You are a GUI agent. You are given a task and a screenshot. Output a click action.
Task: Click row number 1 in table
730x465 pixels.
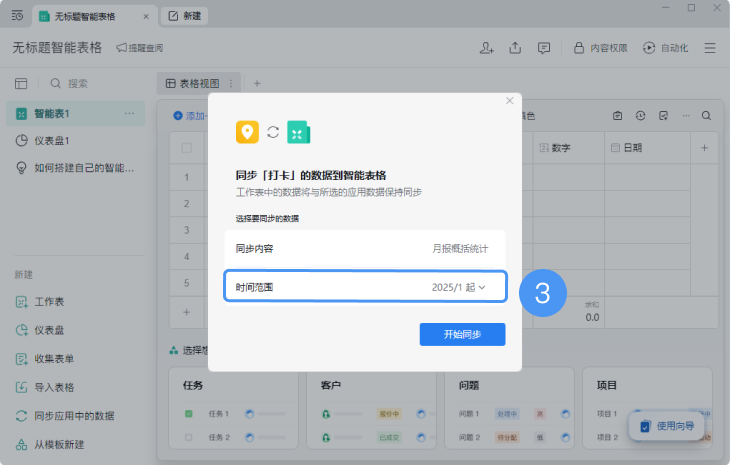187,177
